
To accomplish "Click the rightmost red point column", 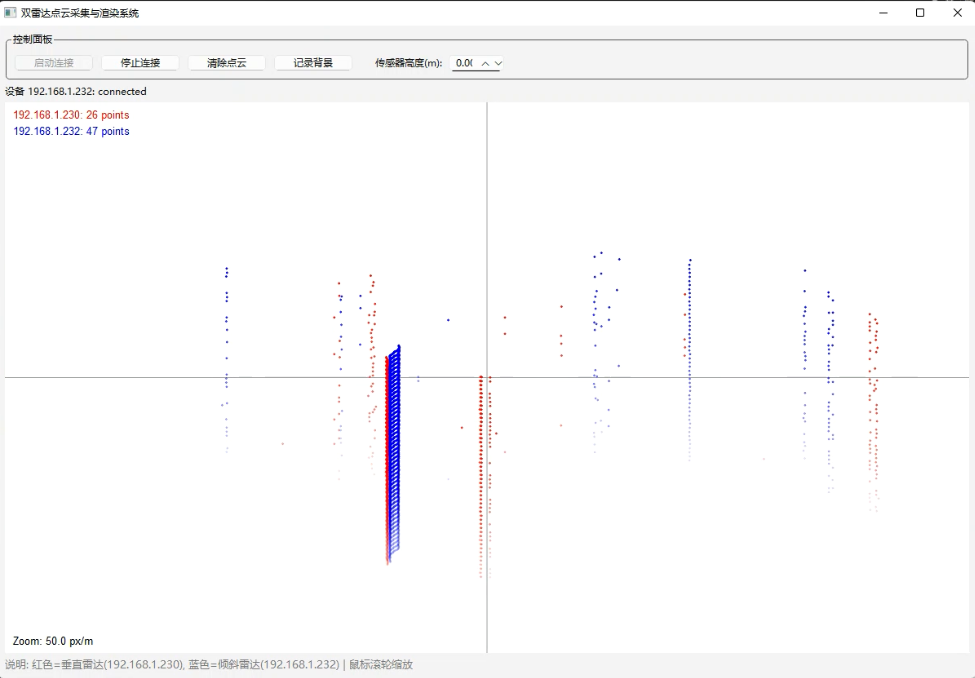I will 874,400.
